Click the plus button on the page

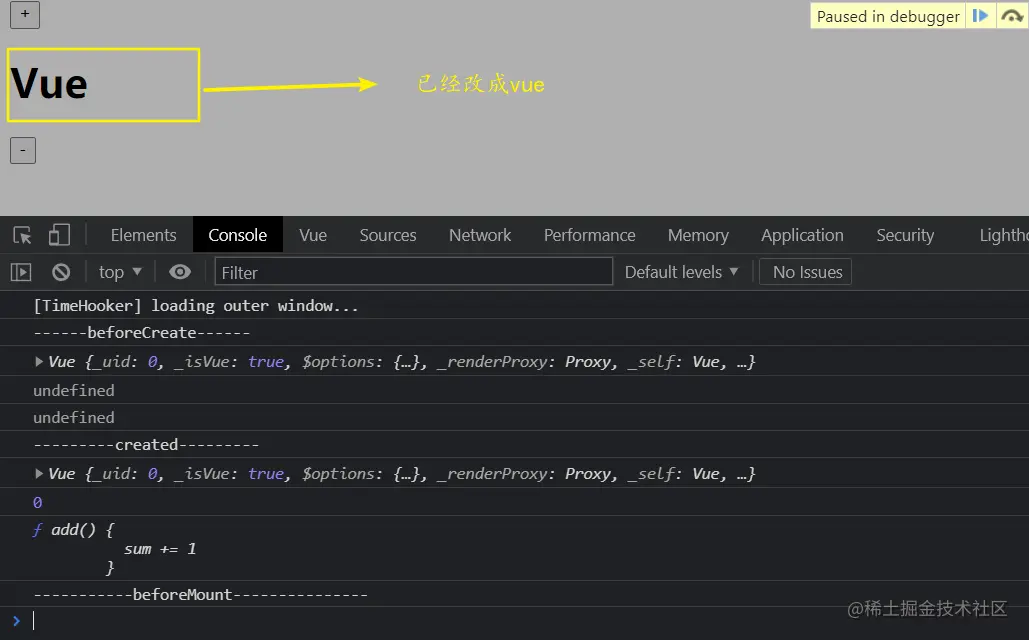click(x=25, y=14)
